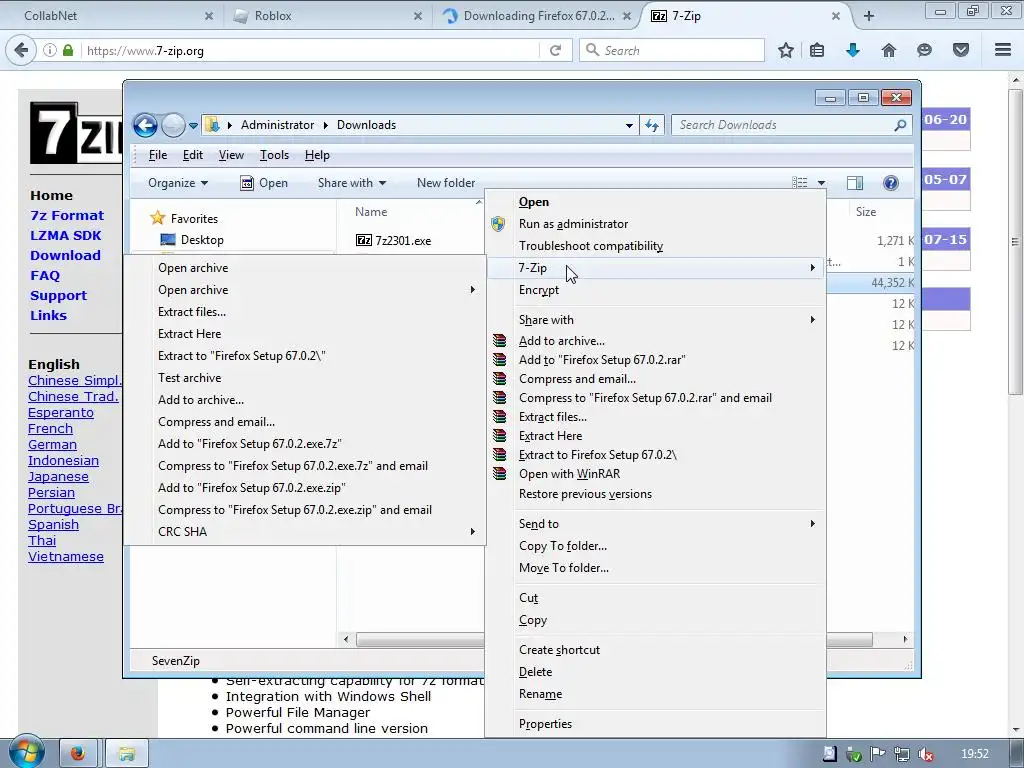The image size is (1024, 768).
Task: Open the Organize dropdown in Explorer toolbar
Action: coord(178,183)
